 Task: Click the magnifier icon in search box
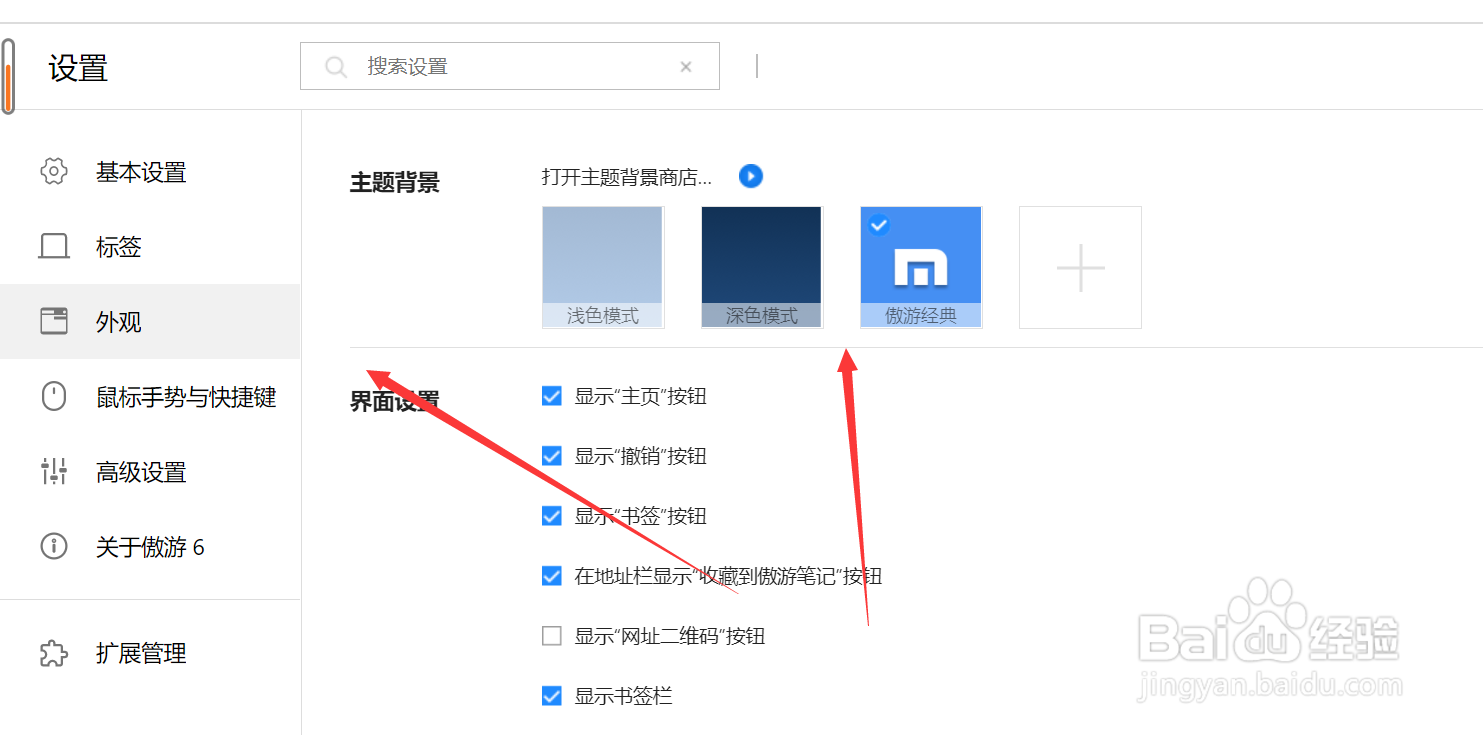coord(336,67)
